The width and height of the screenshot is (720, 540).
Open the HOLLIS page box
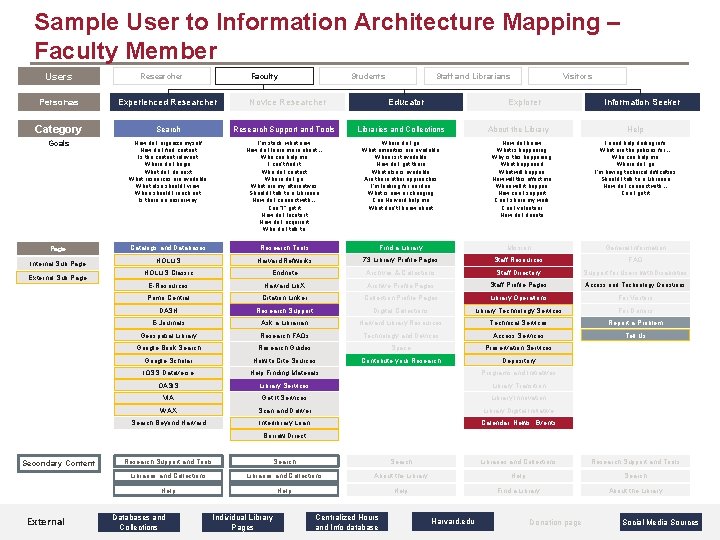pos(168,260)
